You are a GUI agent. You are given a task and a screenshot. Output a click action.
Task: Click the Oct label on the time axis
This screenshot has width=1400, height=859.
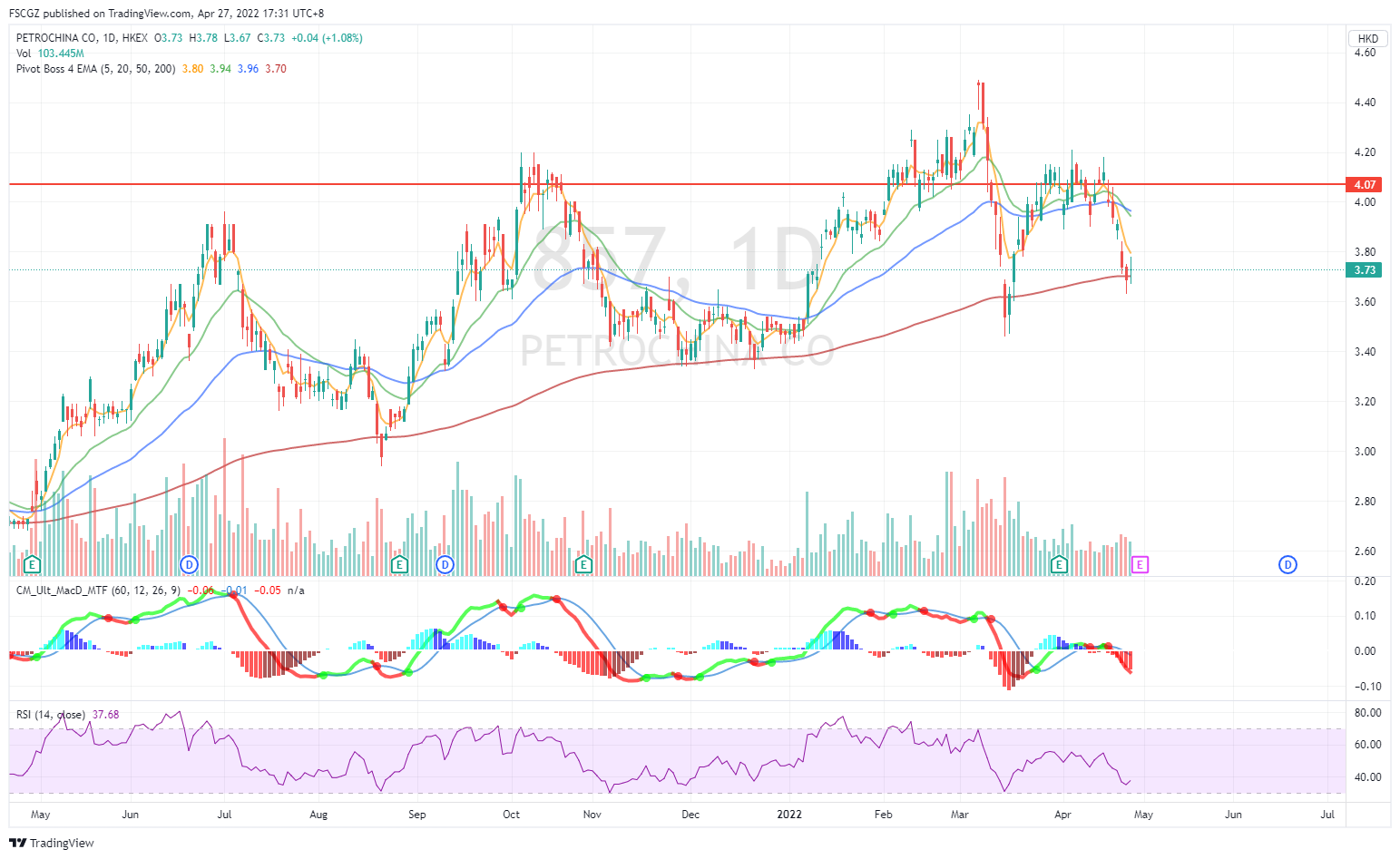coord(512,815)
